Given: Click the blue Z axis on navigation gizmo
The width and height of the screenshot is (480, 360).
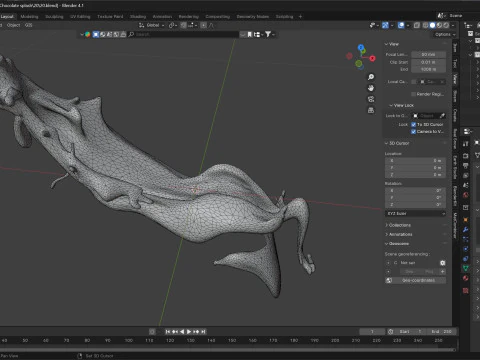Looking at the screenshot, I should click(361, 48).
